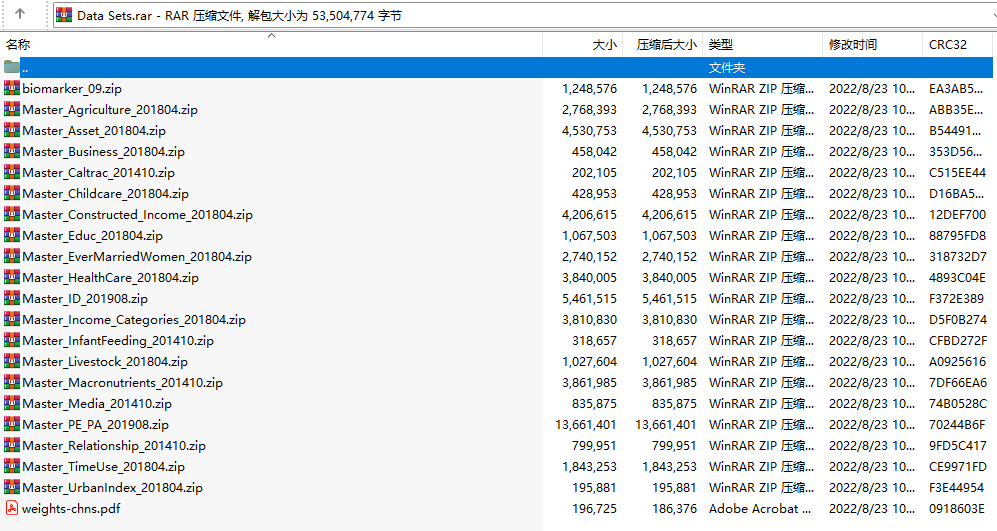
Task: Click CRC32 value F3E44954
Action: (x=956, y=487)
